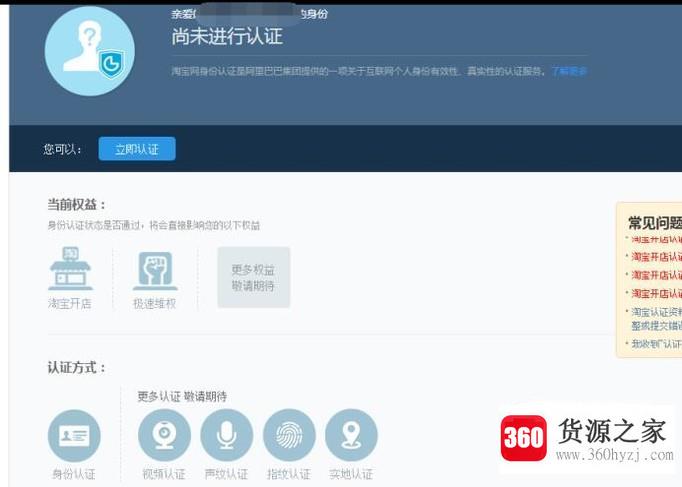Open the 了解更多 link

point(569,71)
